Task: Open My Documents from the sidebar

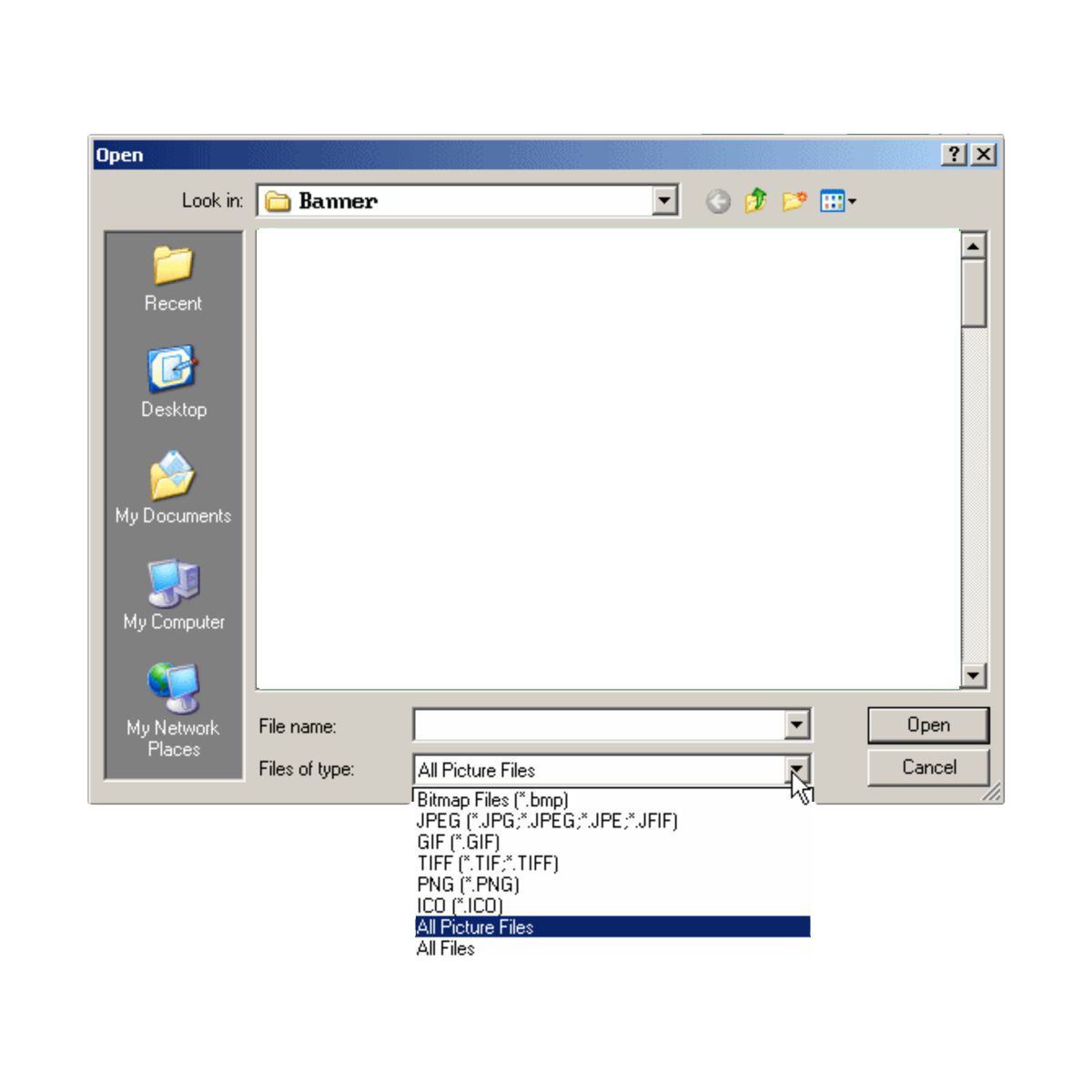Action: pos(173,477)
